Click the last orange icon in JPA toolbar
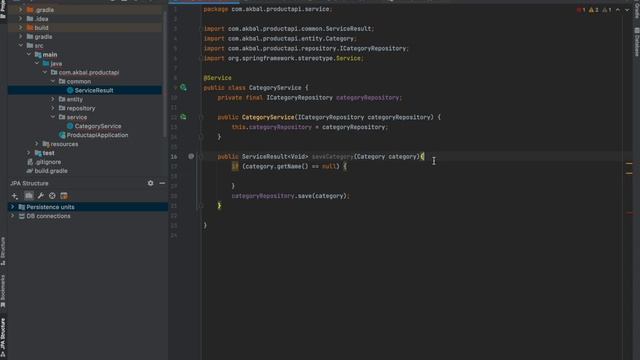This screenshot has width=640, height=360. 64,196
